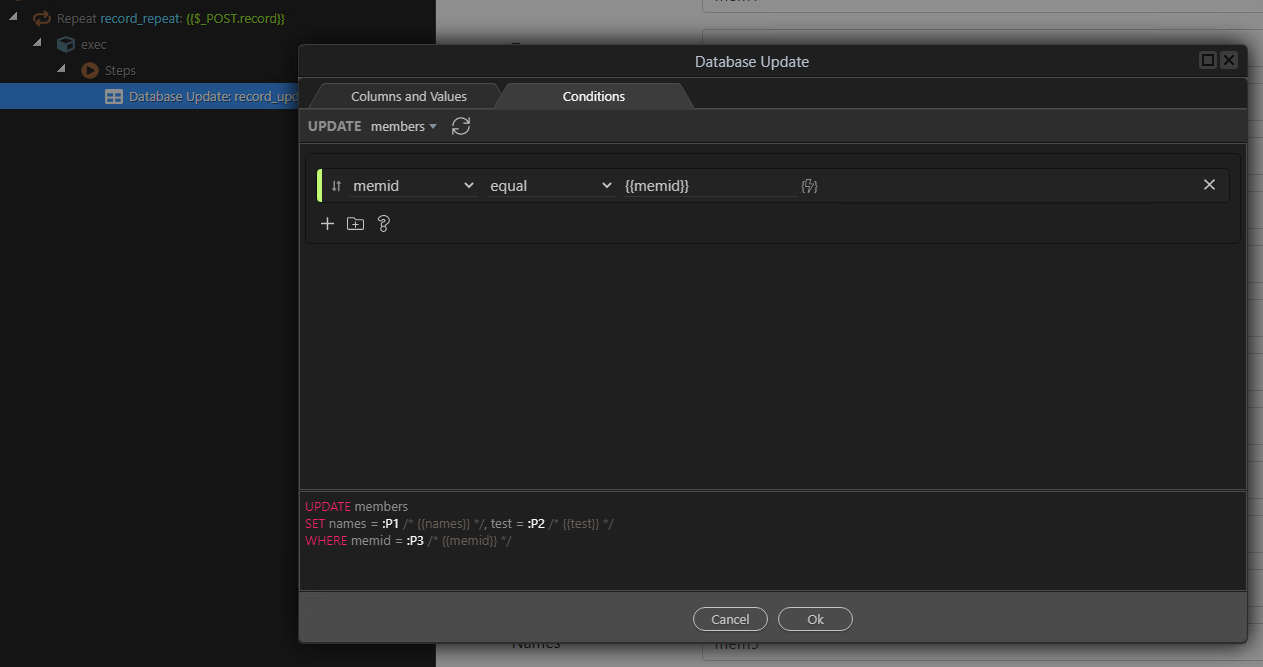Open the dynamic data picker lightning icon
This screenshot has width=1263, height=667.
809,186
